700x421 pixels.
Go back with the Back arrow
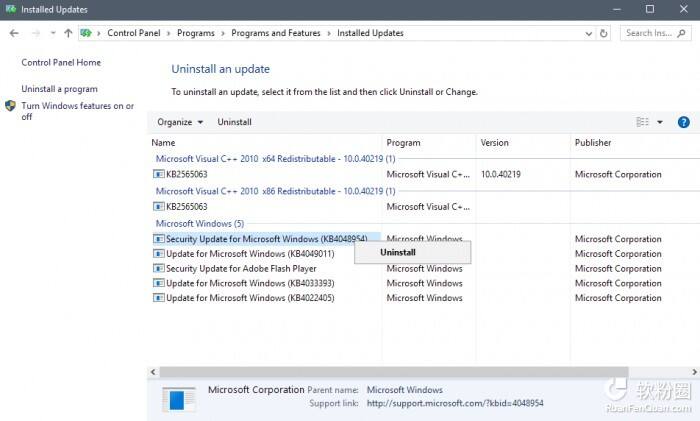14,33
